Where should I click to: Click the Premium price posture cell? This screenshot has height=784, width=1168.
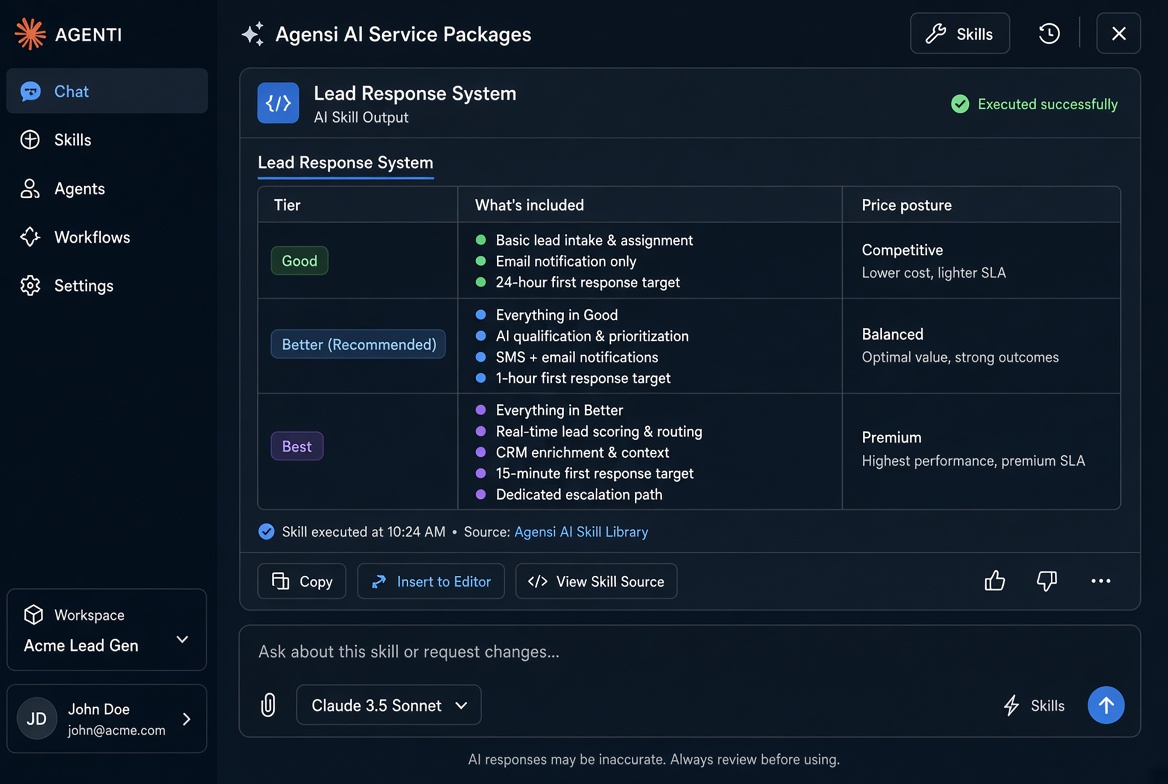(x=981, y=452)
